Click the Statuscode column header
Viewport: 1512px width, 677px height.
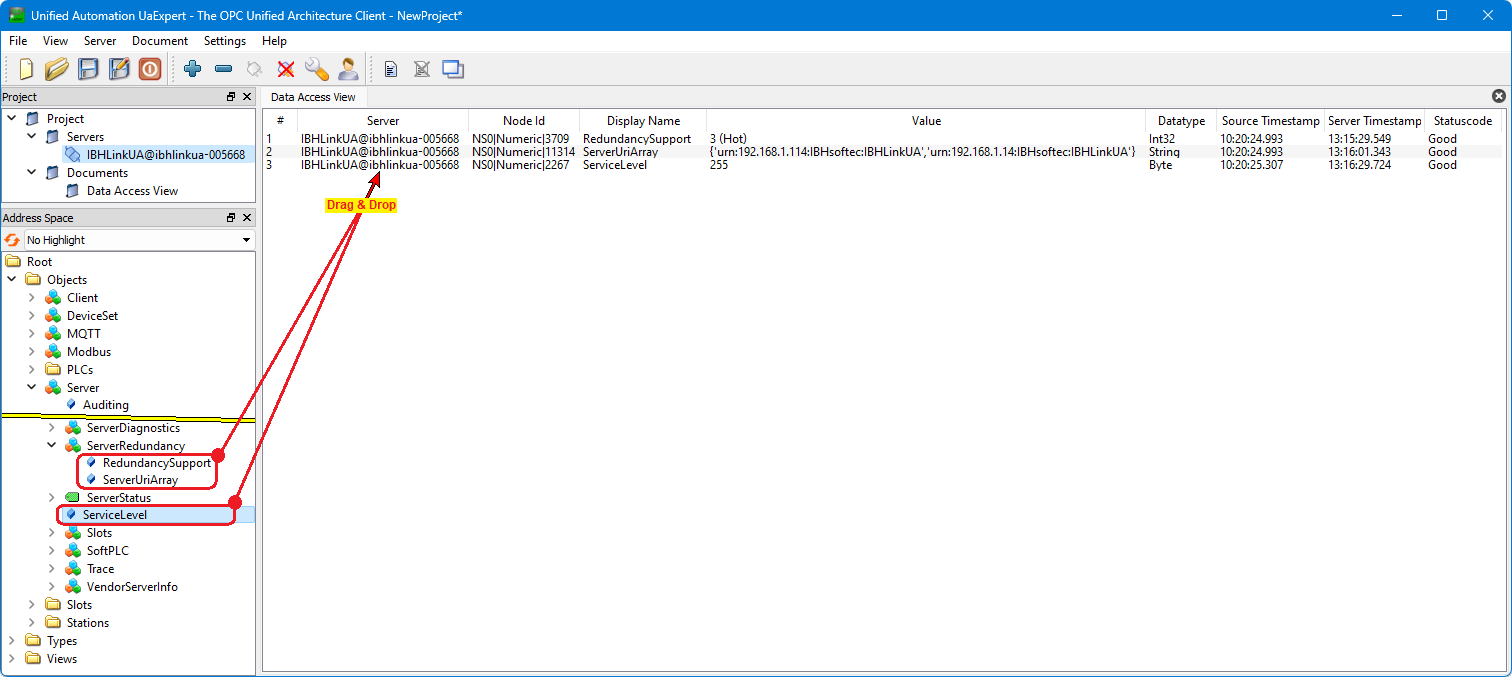click(x=1462, y=121)
